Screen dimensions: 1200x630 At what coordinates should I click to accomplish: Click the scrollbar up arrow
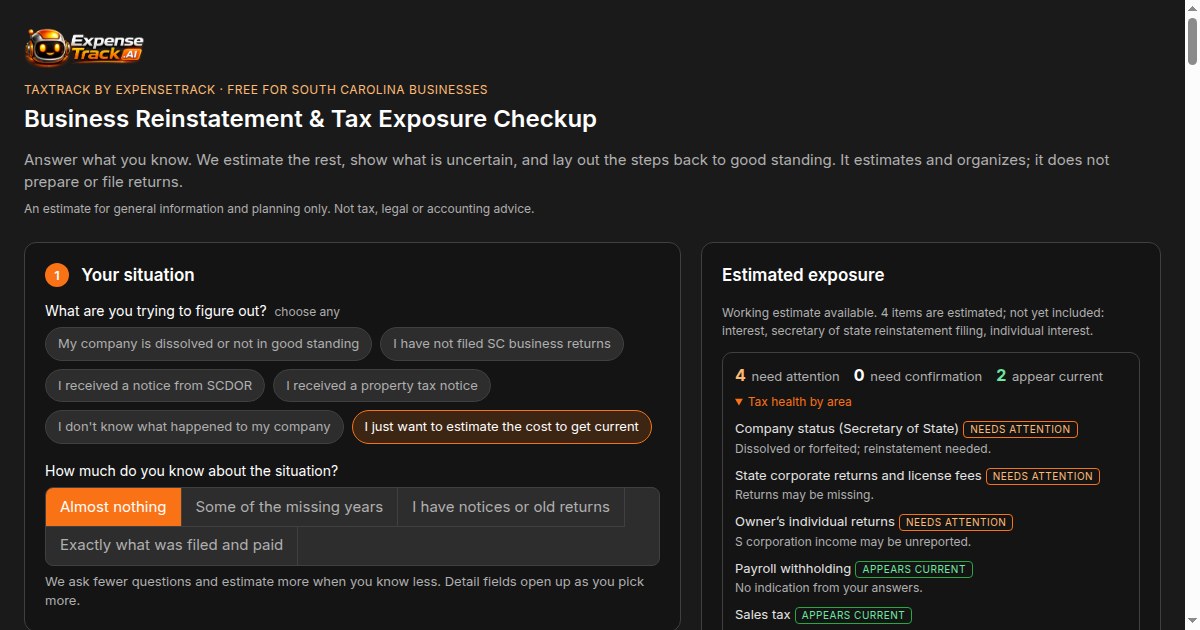click(x=1191, y=7)
